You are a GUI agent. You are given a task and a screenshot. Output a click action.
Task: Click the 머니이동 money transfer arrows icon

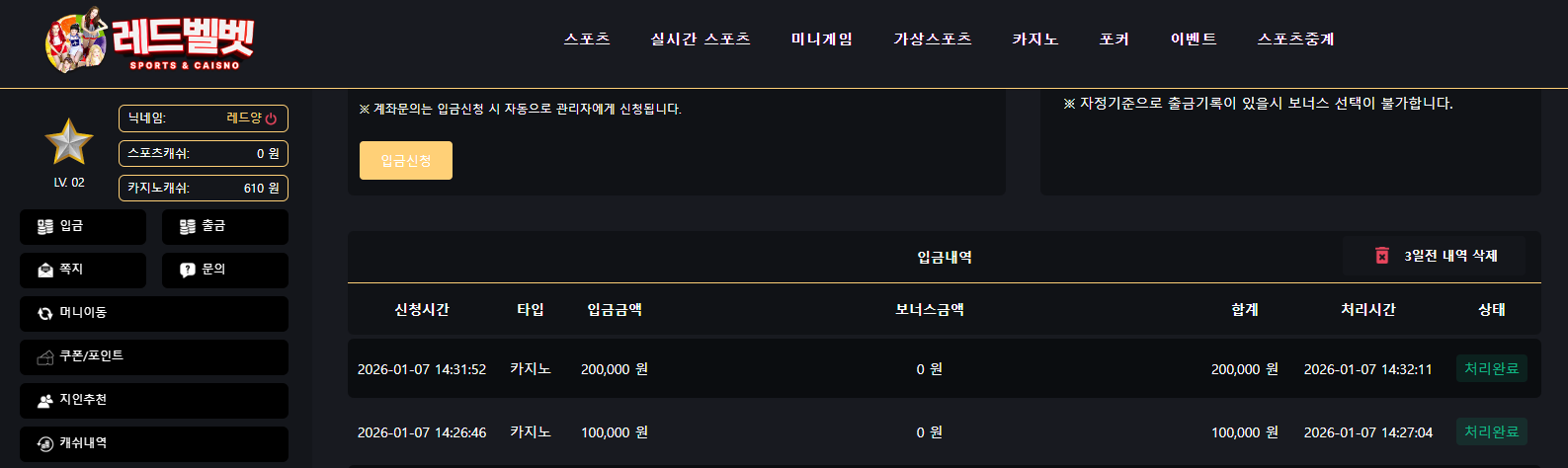[x=45, y=314]
